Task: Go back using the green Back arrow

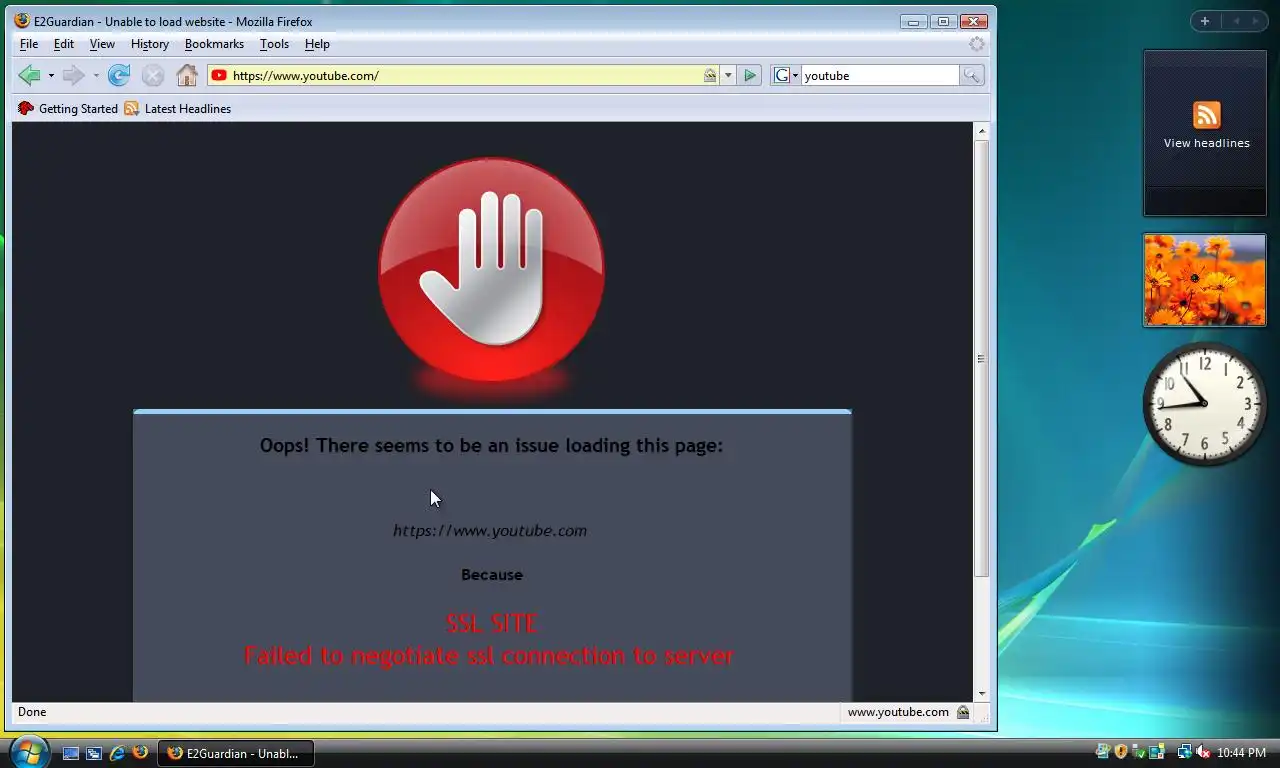Action: (x=29, y=75)
